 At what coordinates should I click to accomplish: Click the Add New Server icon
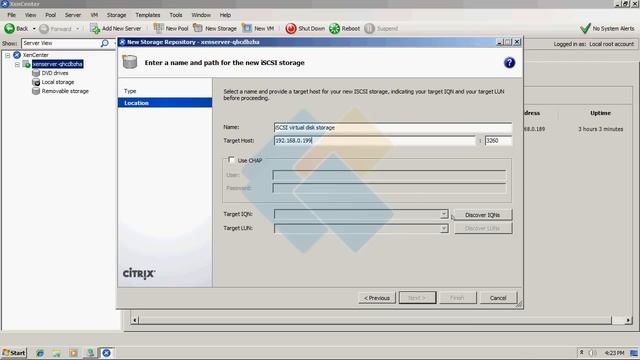[95, 29]
